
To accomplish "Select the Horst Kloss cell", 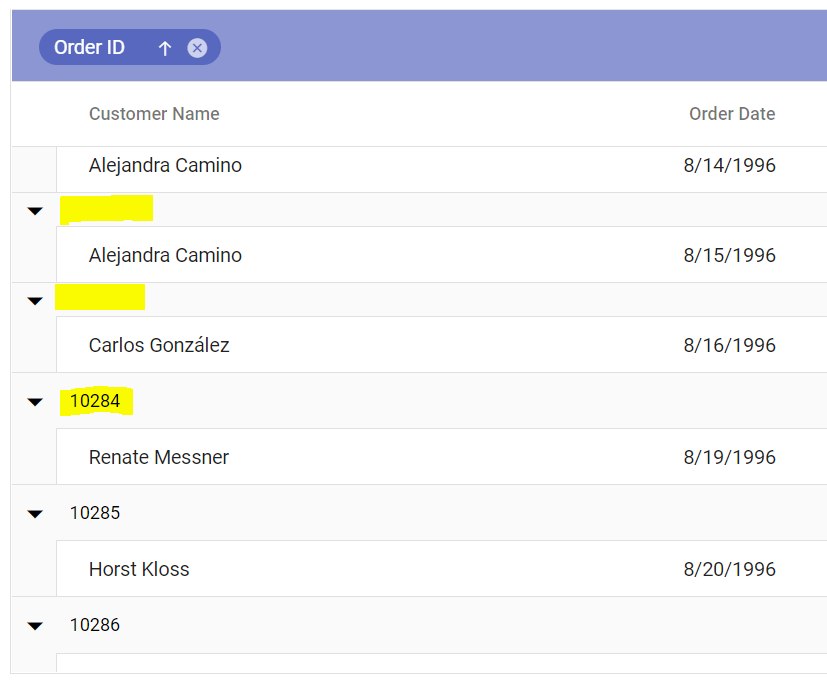I will click(x=139, y=570).
